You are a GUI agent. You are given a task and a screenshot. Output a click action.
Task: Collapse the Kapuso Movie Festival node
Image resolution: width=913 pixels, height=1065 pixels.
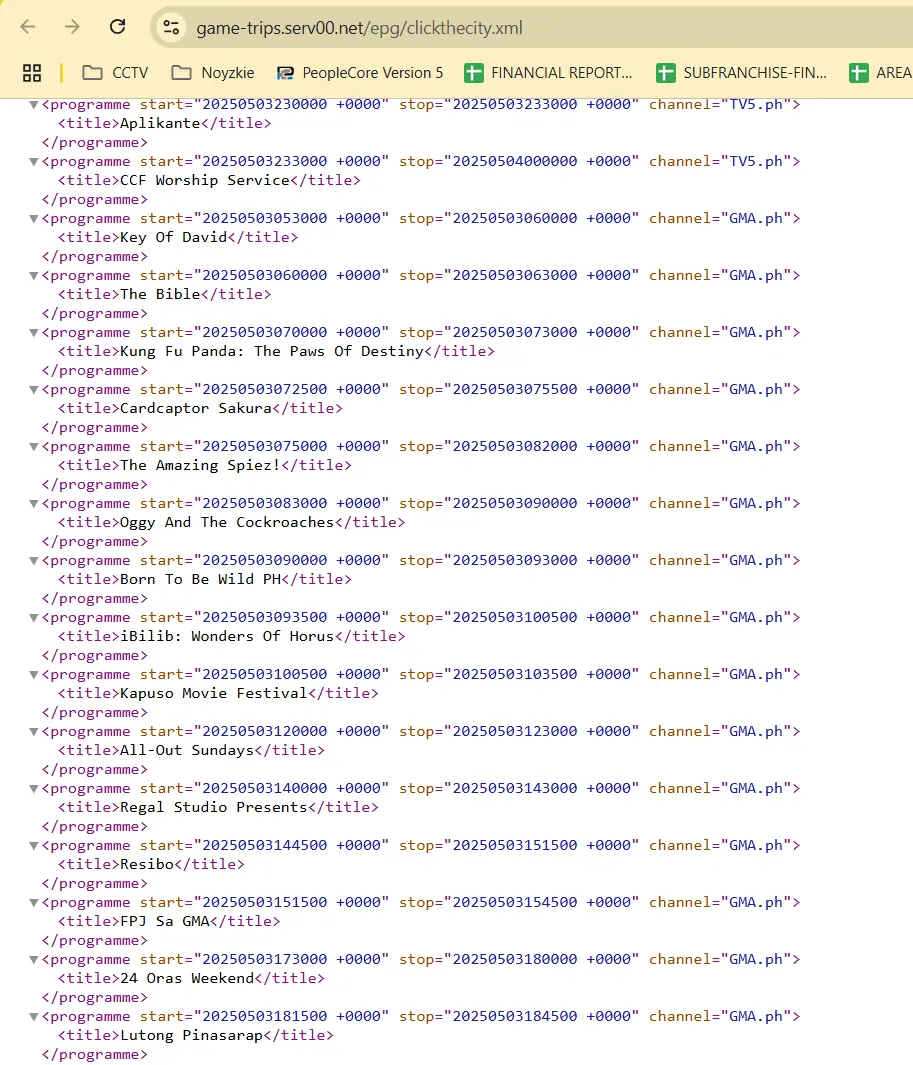tap(33, 676)
